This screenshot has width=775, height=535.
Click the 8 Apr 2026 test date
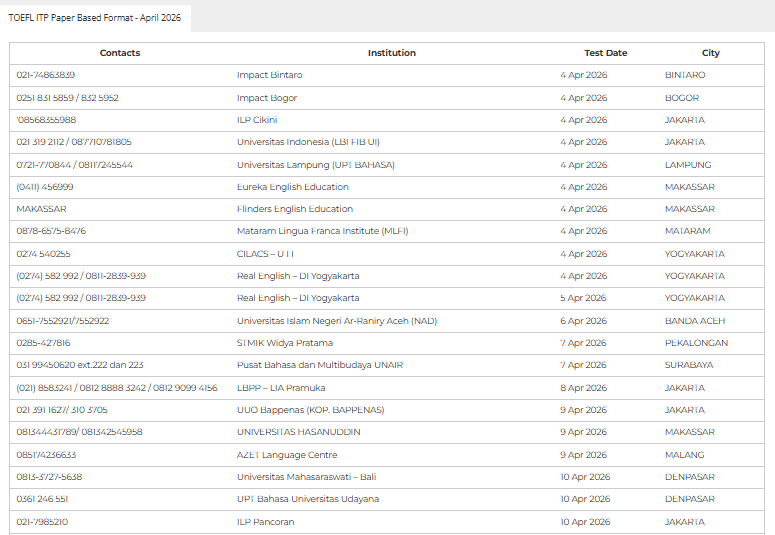[x=583, y=388]
